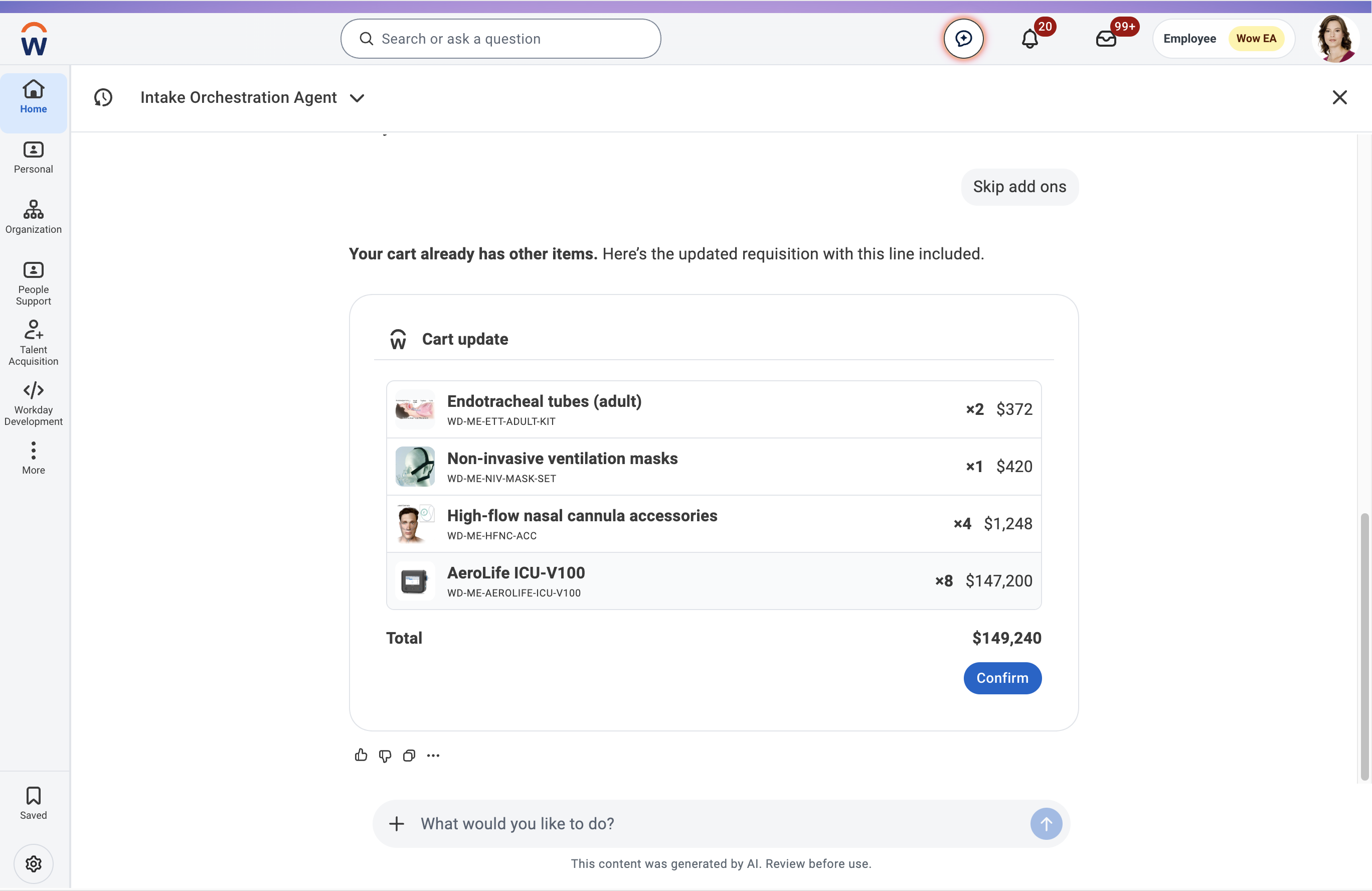The height and width of the screenshot is (891, 1372).
Task: Click the Cart update heading
Action: click(x=465, y=339)
